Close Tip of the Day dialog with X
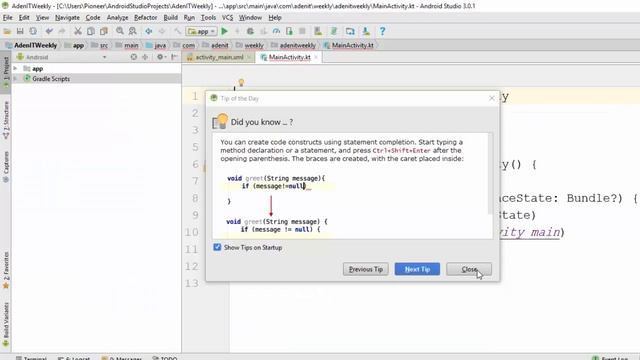Image resolution: width=640 pixels, height=360 pixels. pos(492,98)
